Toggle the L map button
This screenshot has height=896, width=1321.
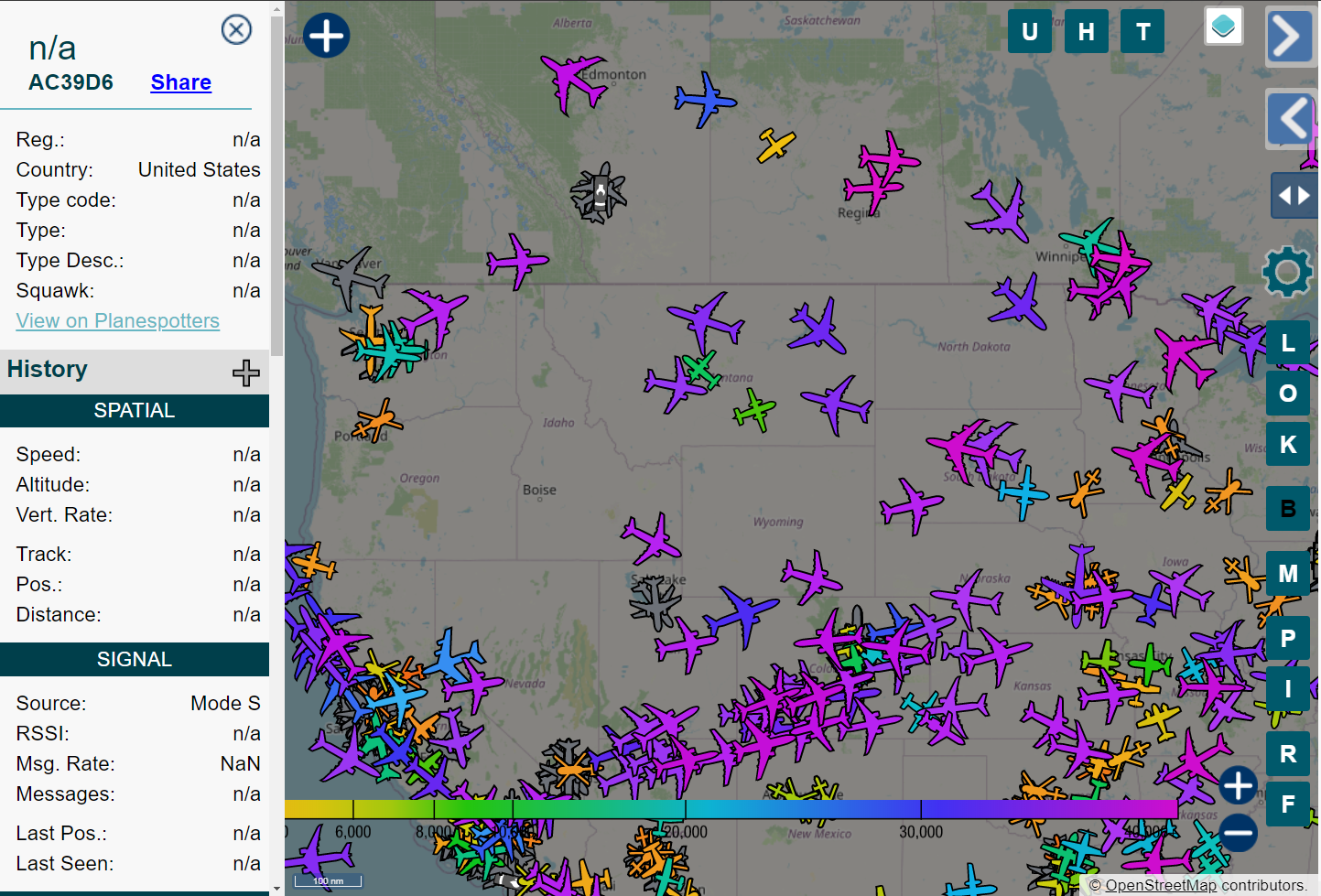(x=1288, y=343)
